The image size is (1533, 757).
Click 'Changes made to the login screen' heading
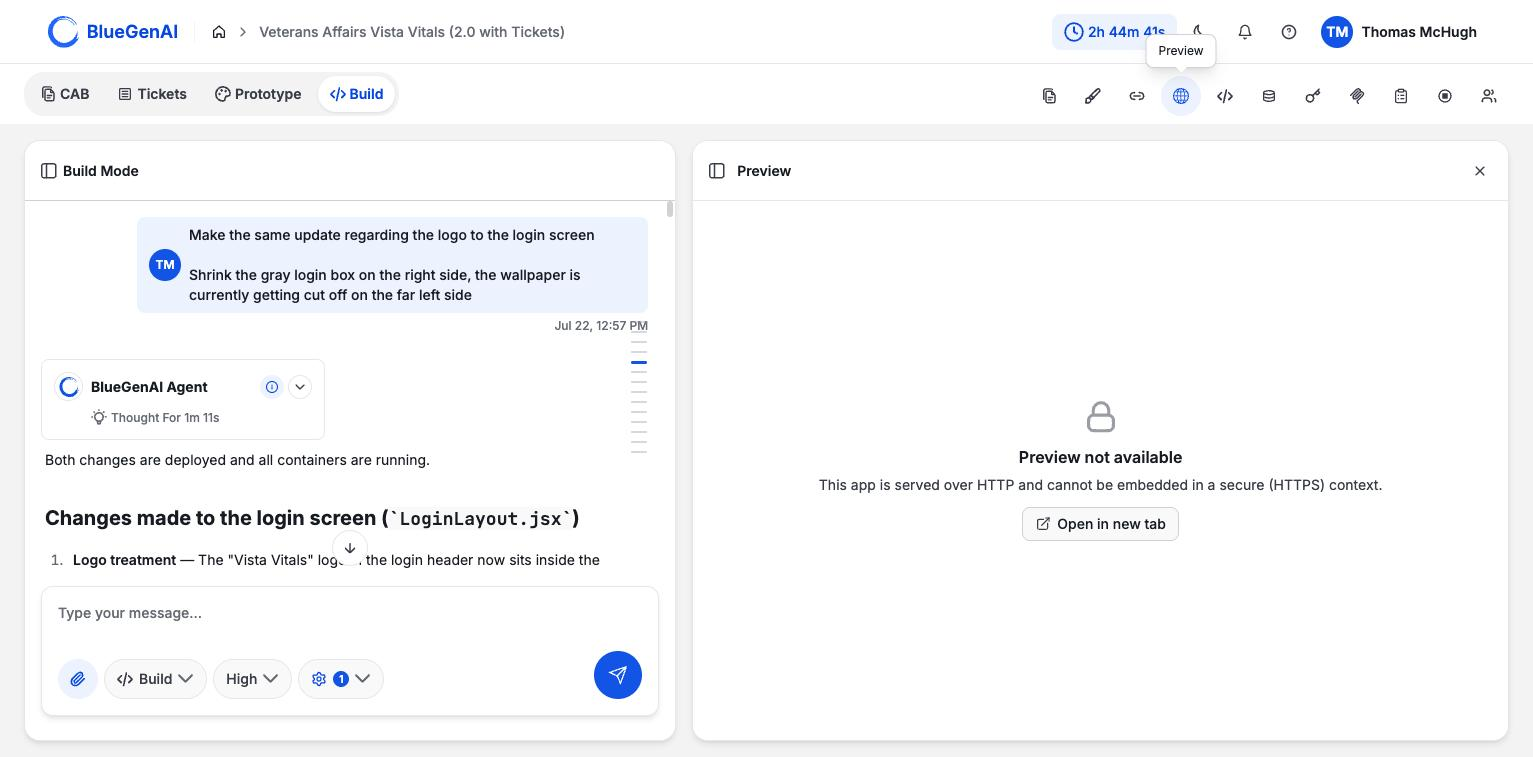coord(312,518)
